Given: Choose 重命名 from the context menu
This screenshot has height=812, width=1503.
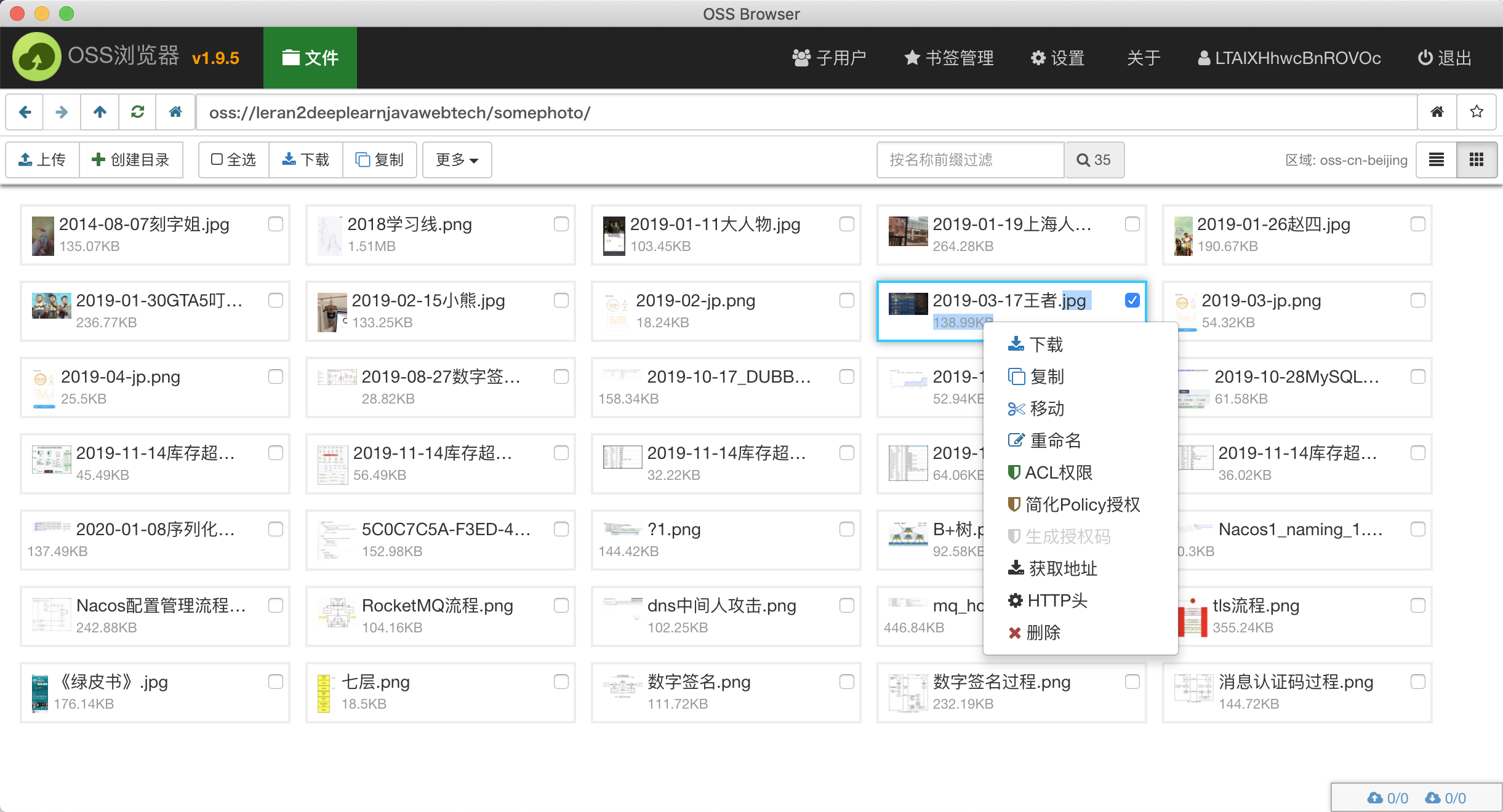Looking at the screenshot, I should pyautogui.click(x=1055, y=440).
